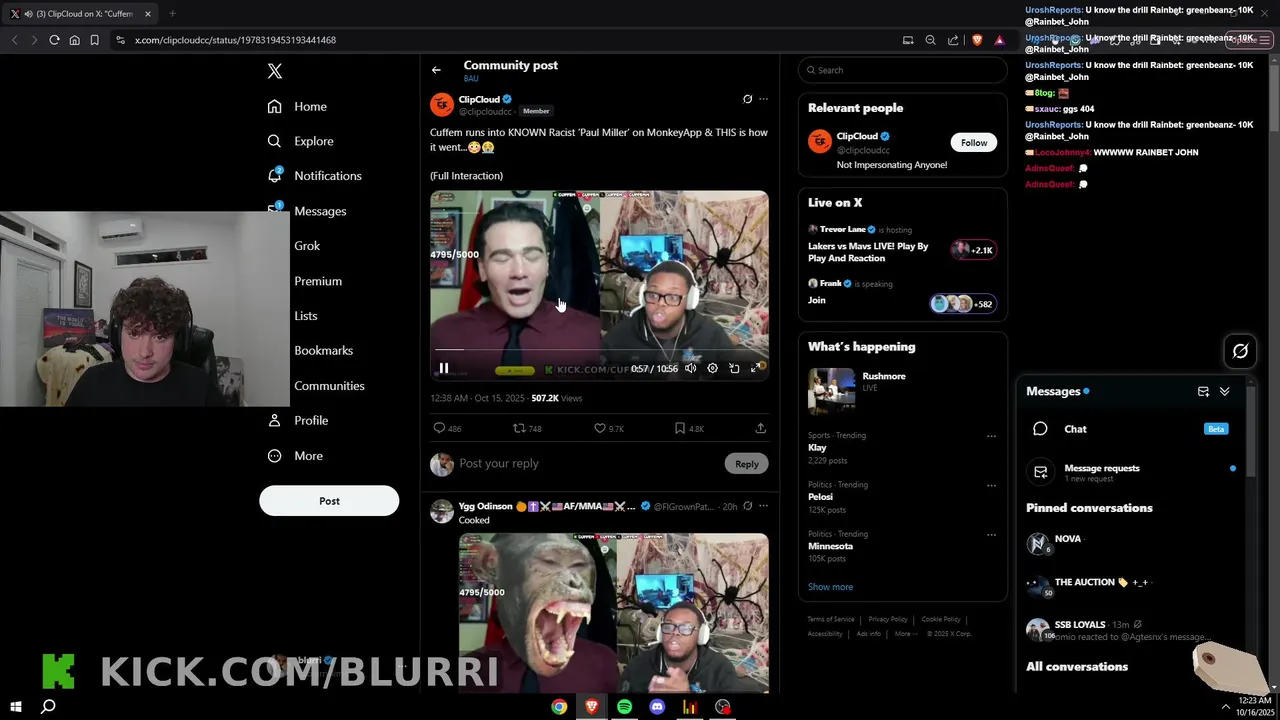
Task: Click the Profile person icon
Action: click(x=274, y=421)
